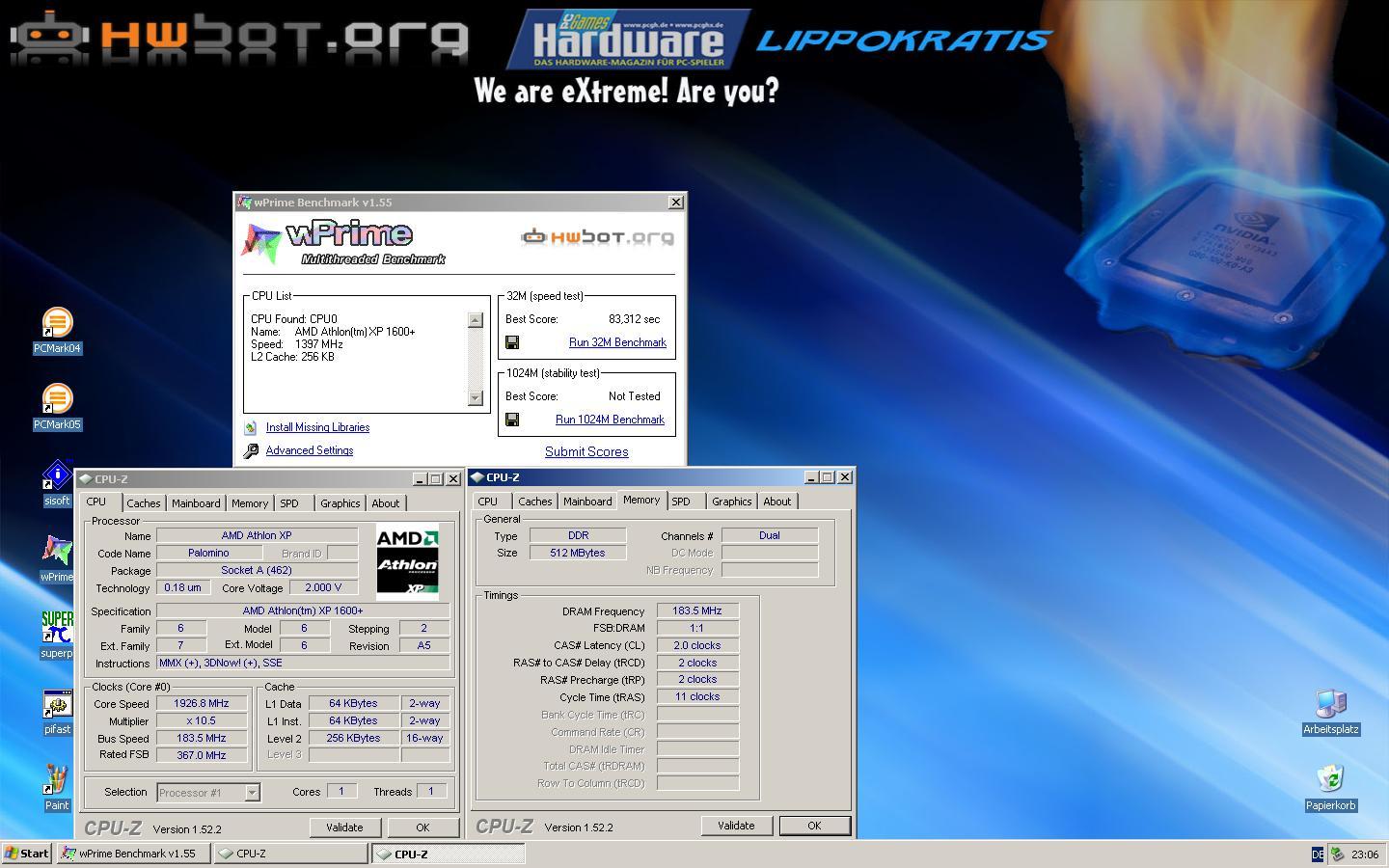Click the DRAM Frequency 183.5 MHz field
1389x868 pixels.
[697, 610]
